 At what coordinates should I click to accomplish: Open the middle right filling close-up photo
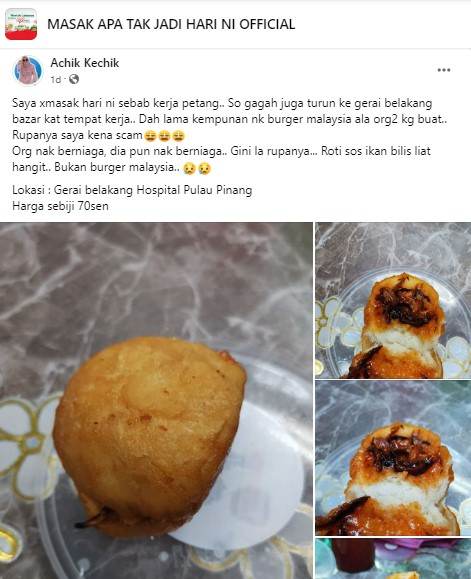(393, 458)
